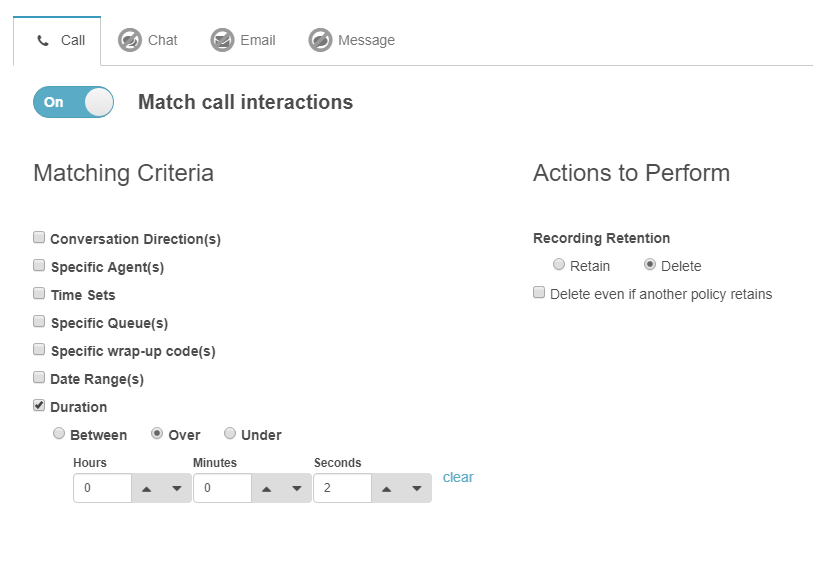Click the Message tab icon
Screen dimensions: 813x580
click(320, 40)
